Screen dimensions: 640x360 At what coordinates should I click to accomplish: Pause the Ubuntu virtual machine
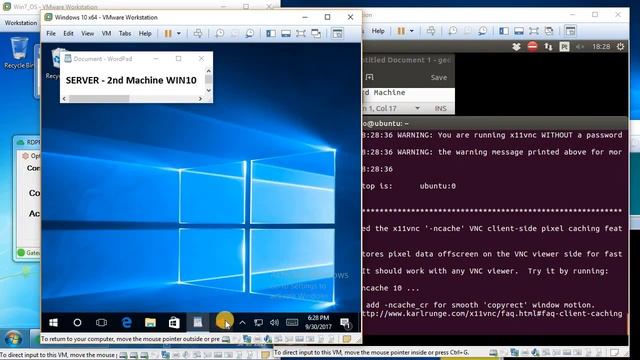401,31
